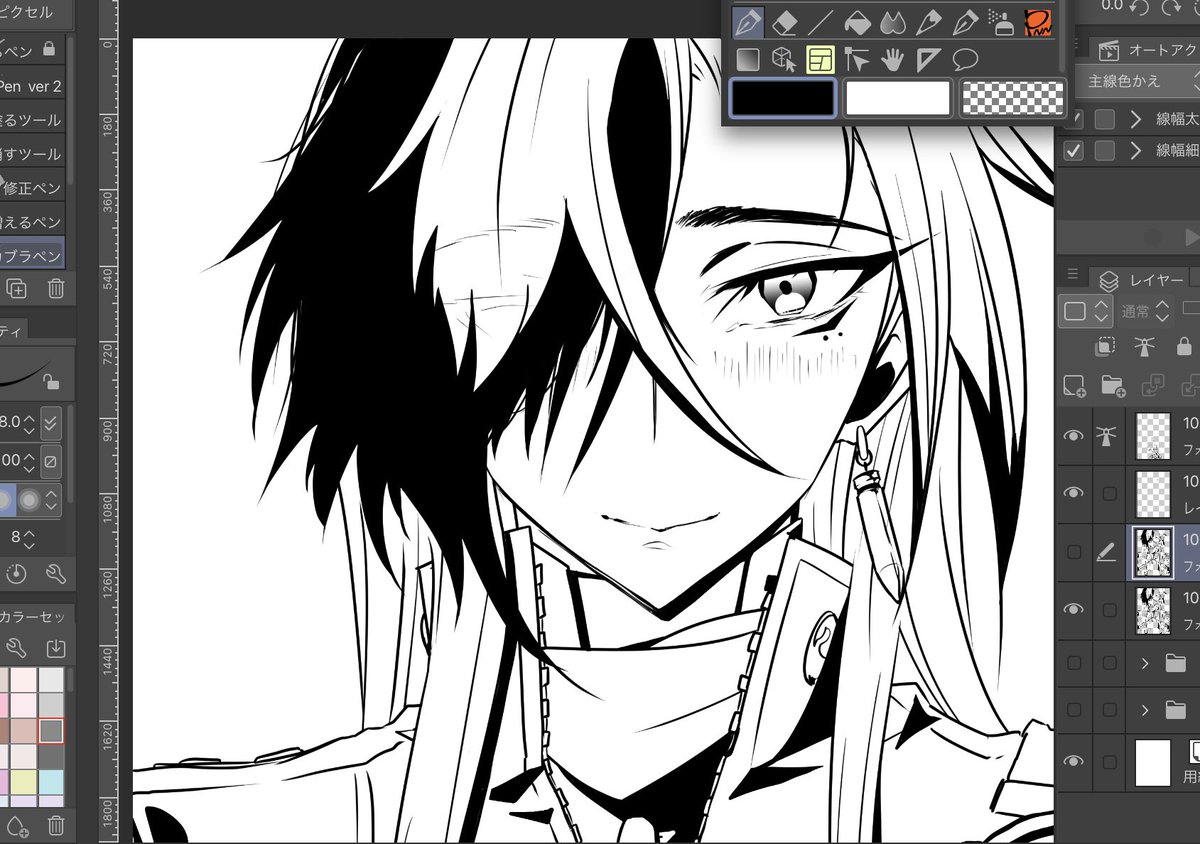Select the Pen tool in the floating palette

point(748,21)
